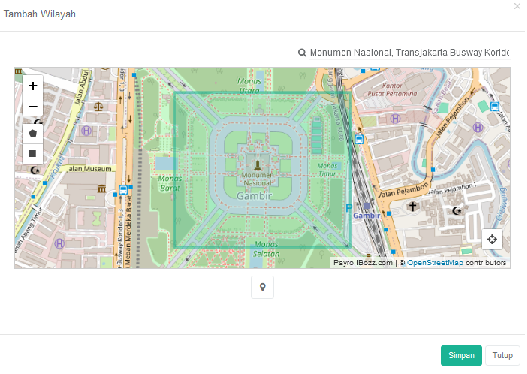Click the church cross icon on map
Screen dimensions: 527x374
pyautogui.click(x=412, y=206)
